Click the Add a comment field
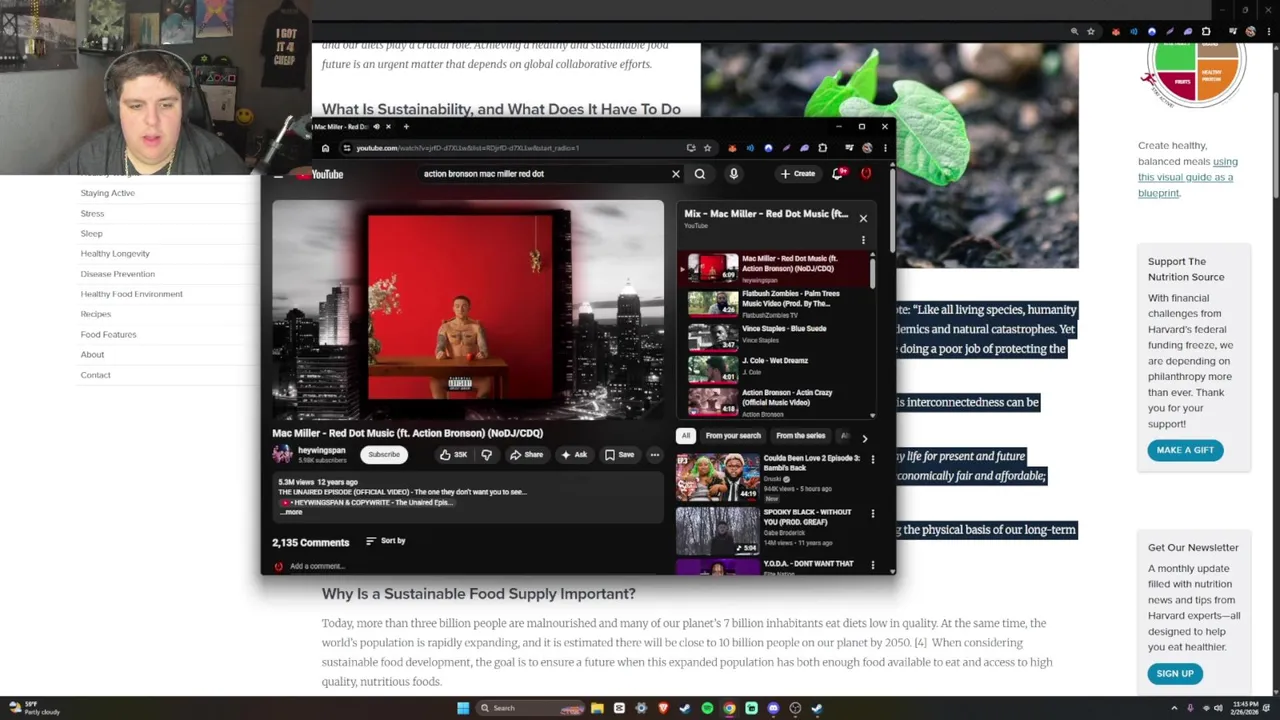This screenshot has width=1280, height=720. pos(317,566)
